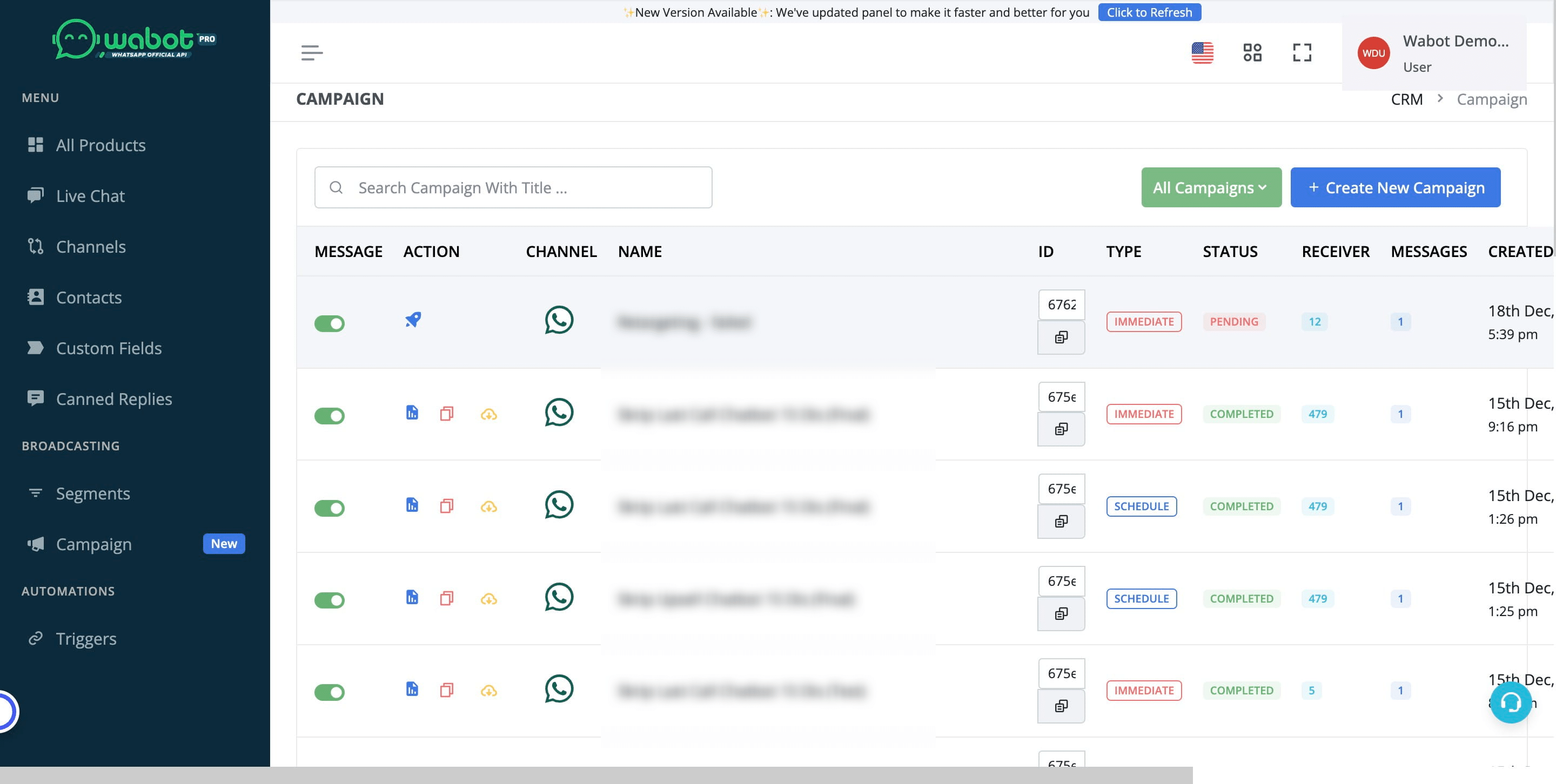1556x784 pixels.
Task: Disable message switch for the 9:16 pm campaign
Action: [x=329, y=416]
